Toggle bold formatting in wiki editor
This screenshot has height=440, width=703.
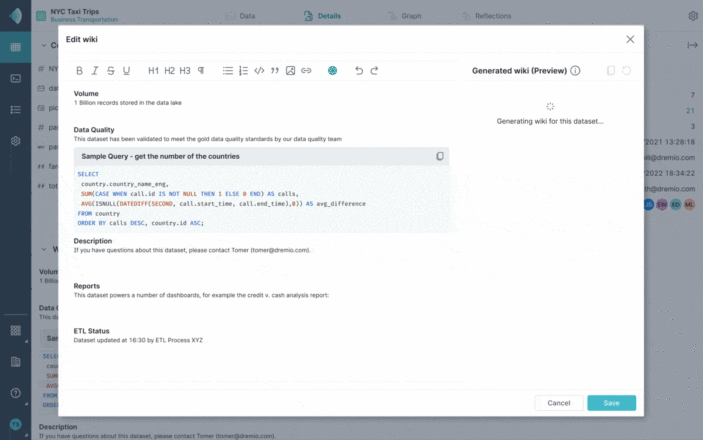[x=80, y=71]
